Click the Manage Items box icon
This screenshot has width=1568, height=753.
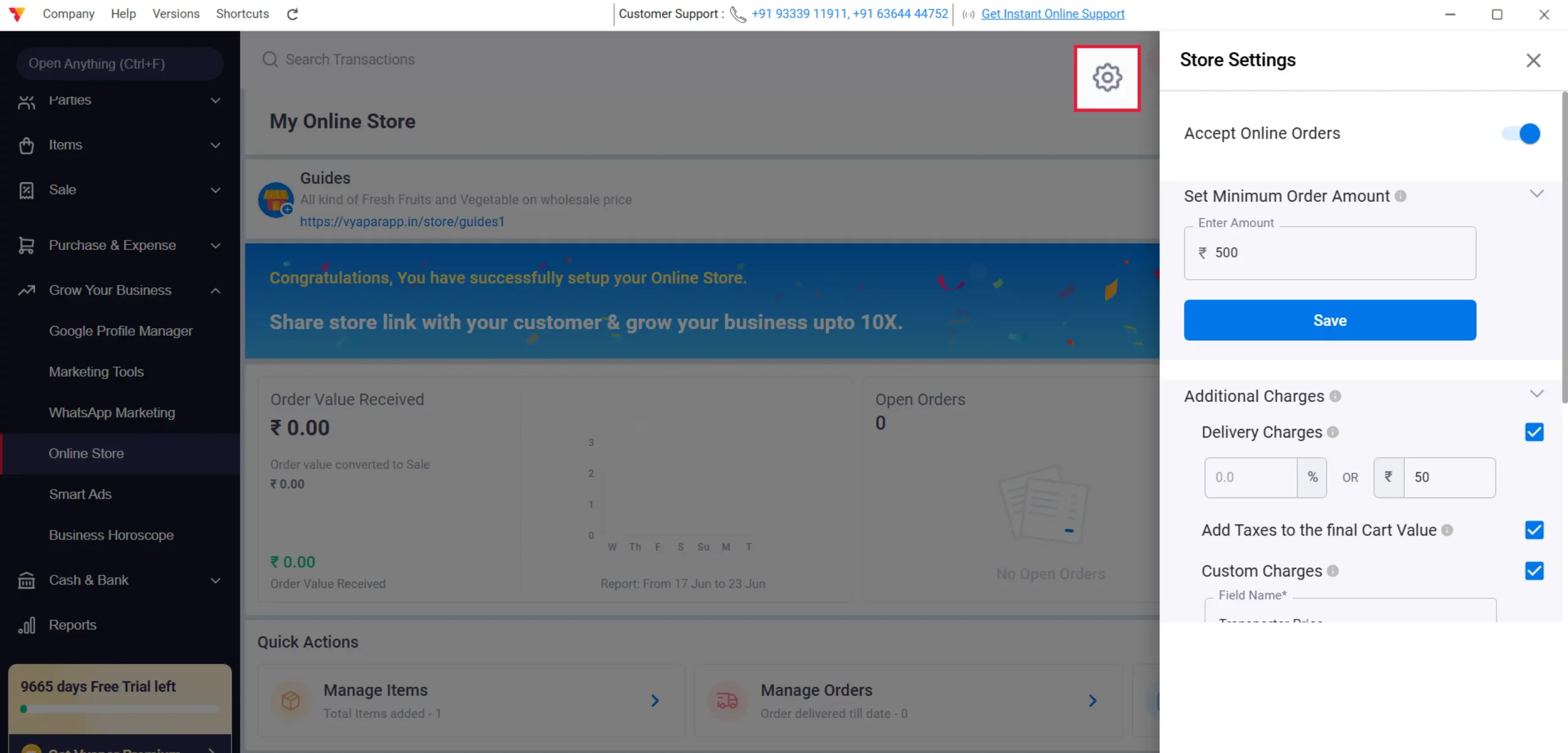[x=290, y=700]
